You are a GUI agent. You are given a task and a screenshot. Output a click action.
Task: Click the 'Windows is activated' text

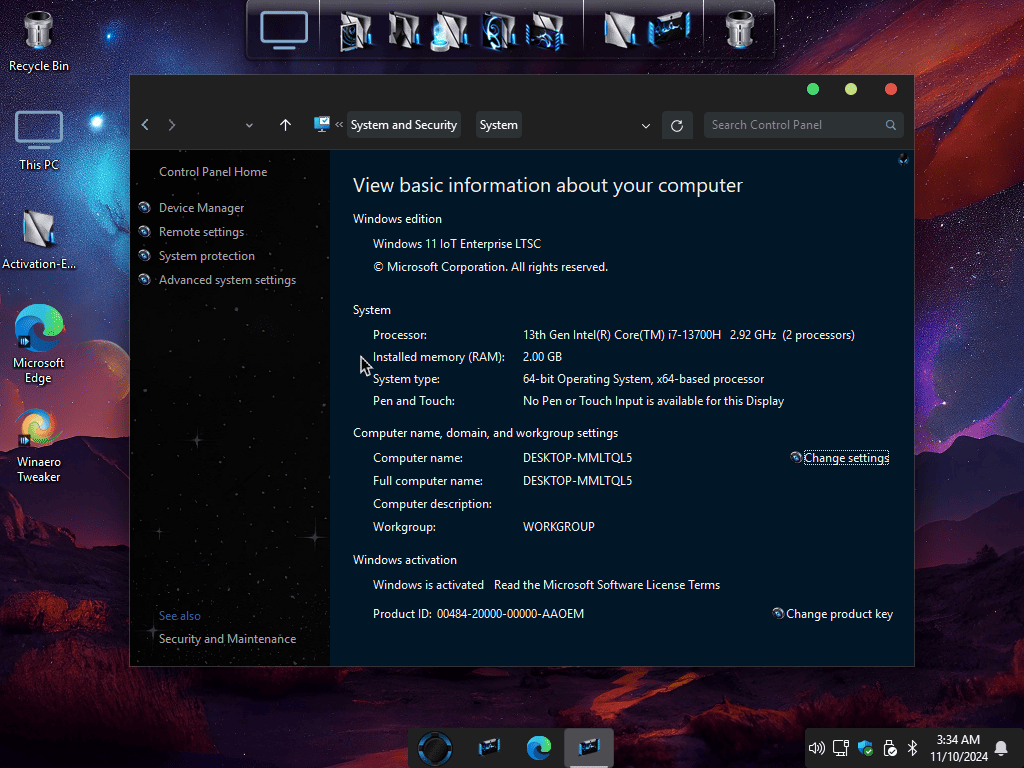click(428, 585)
